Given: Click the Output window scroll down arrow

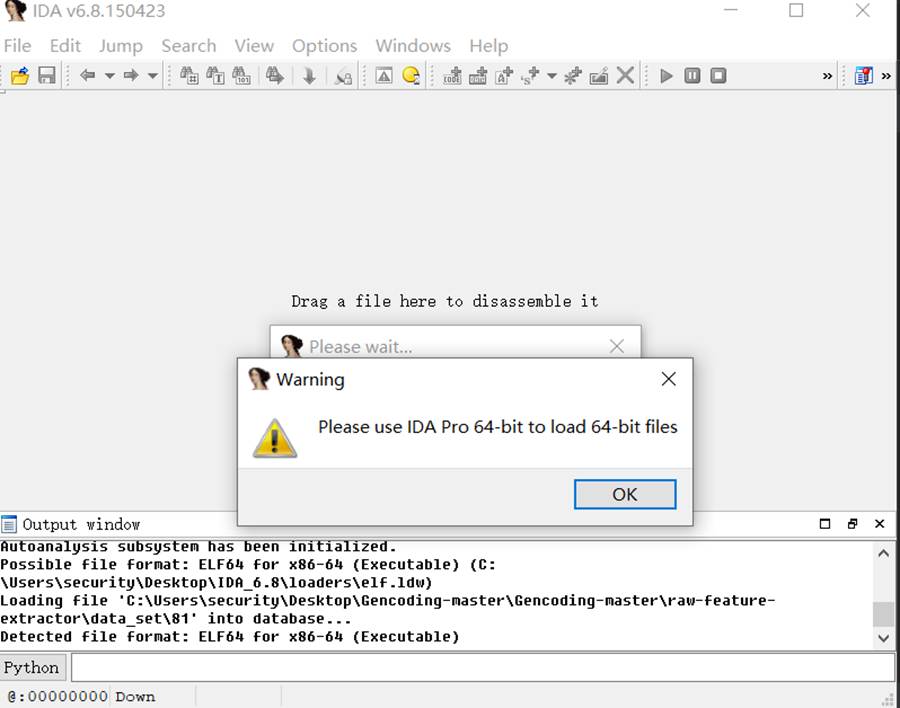Looking at the screenshot, I should [x=883, y=637].
